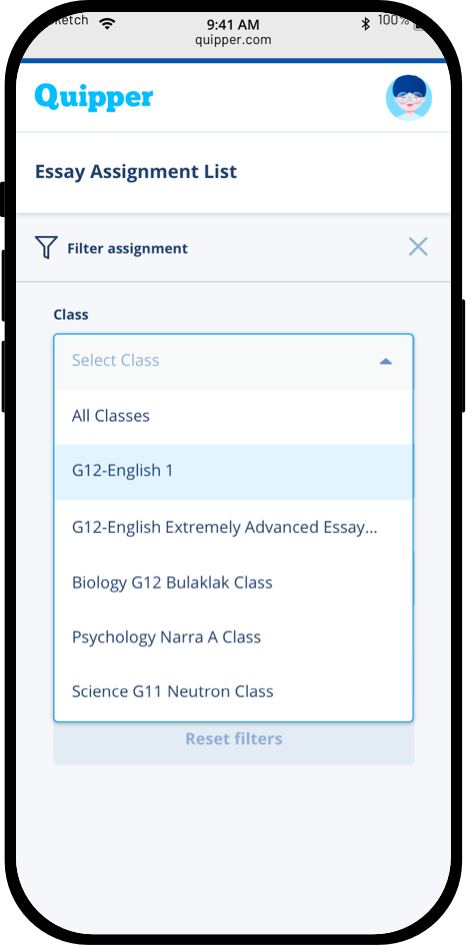
Task: Pick Biology G12 Bulaklak Class
Action: (234, 582)
